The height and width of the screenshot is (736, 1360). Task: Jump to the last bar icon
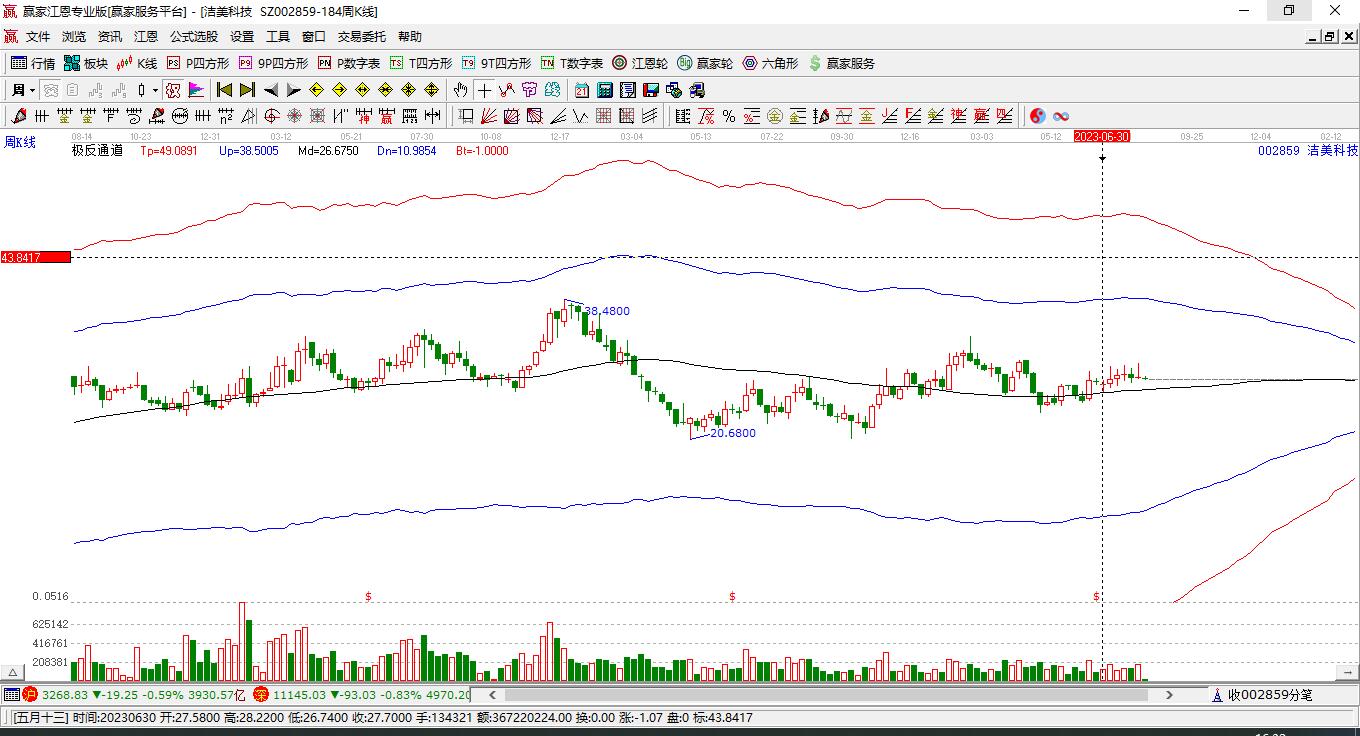[x=247, y=90]
